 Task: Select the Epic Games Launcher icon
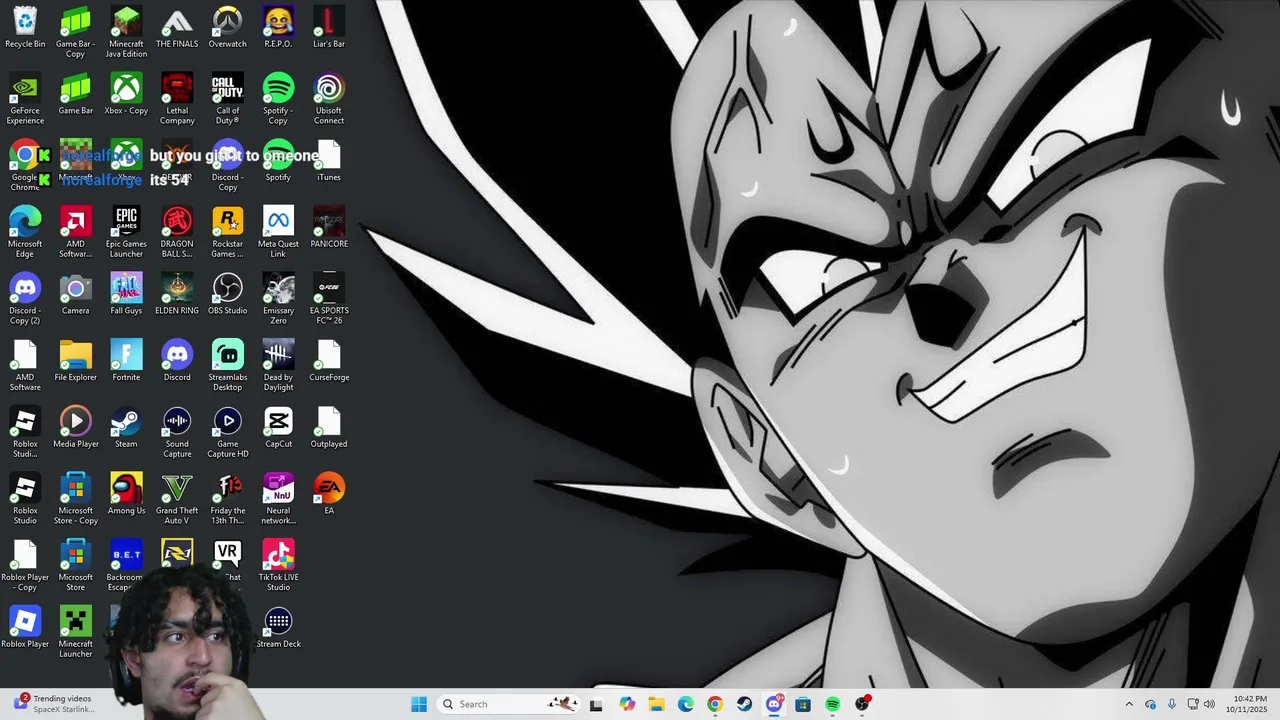tap(126, 233)
